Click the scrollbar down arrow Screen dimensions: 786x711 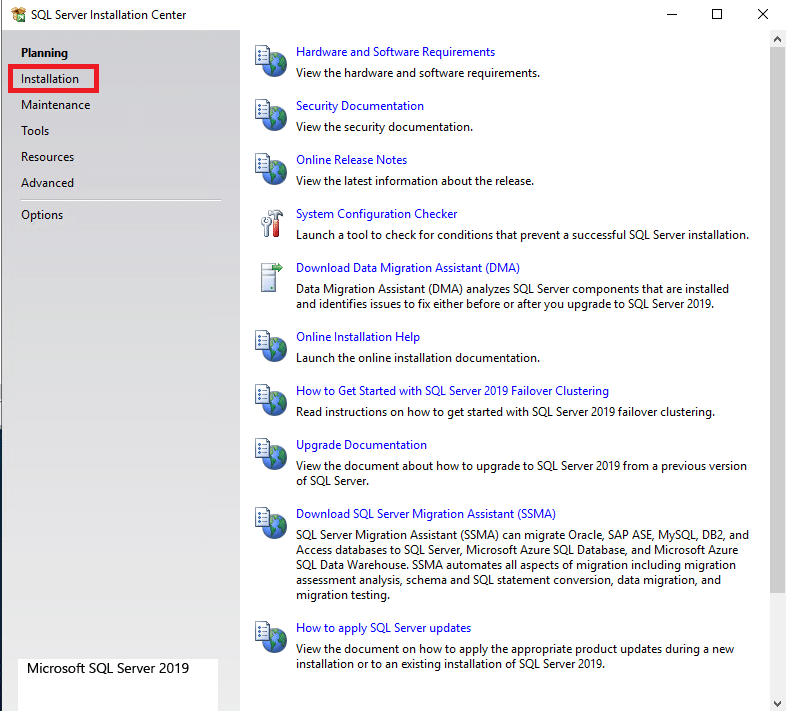pos(777,703)
